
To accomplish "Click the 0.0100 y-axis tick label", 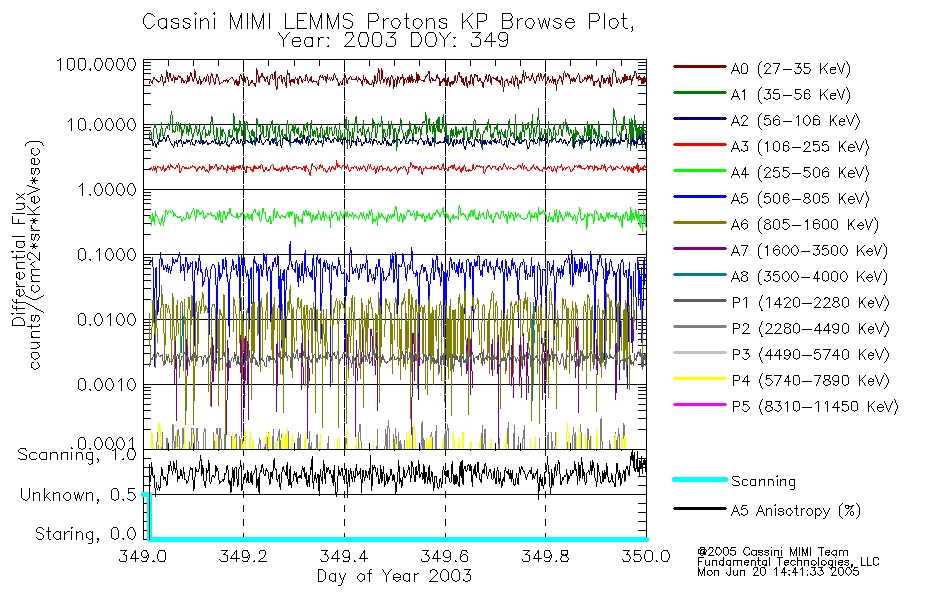I will click(x=107, y=319).
